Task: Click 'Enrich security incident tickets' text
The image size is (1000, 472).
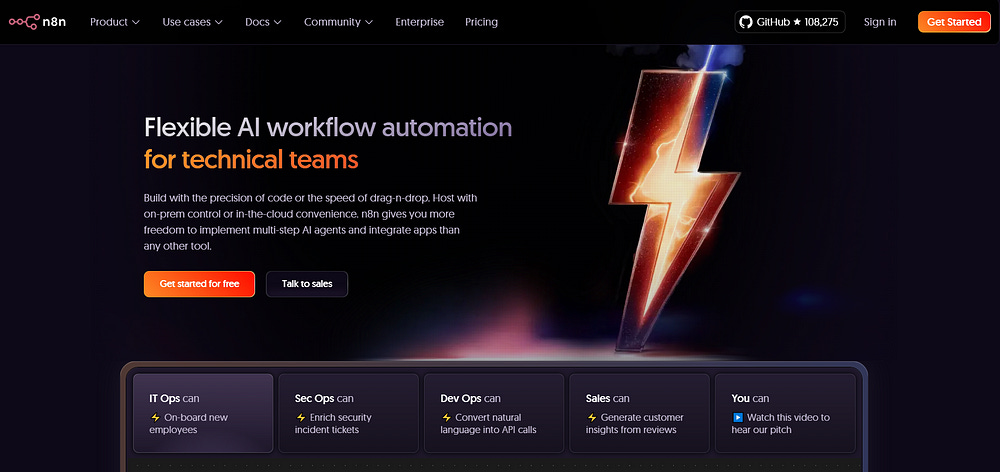Action: (x=333, y=424)
